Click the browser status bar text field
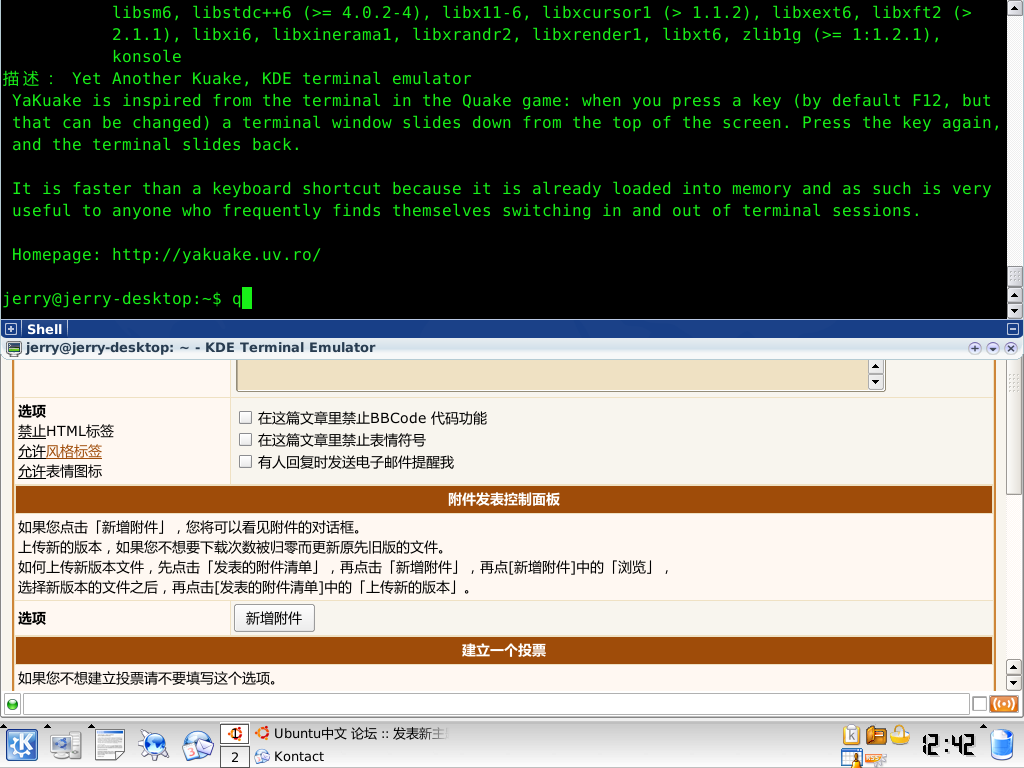Screen dimensions: 1024x768 [x=496, y=704]
